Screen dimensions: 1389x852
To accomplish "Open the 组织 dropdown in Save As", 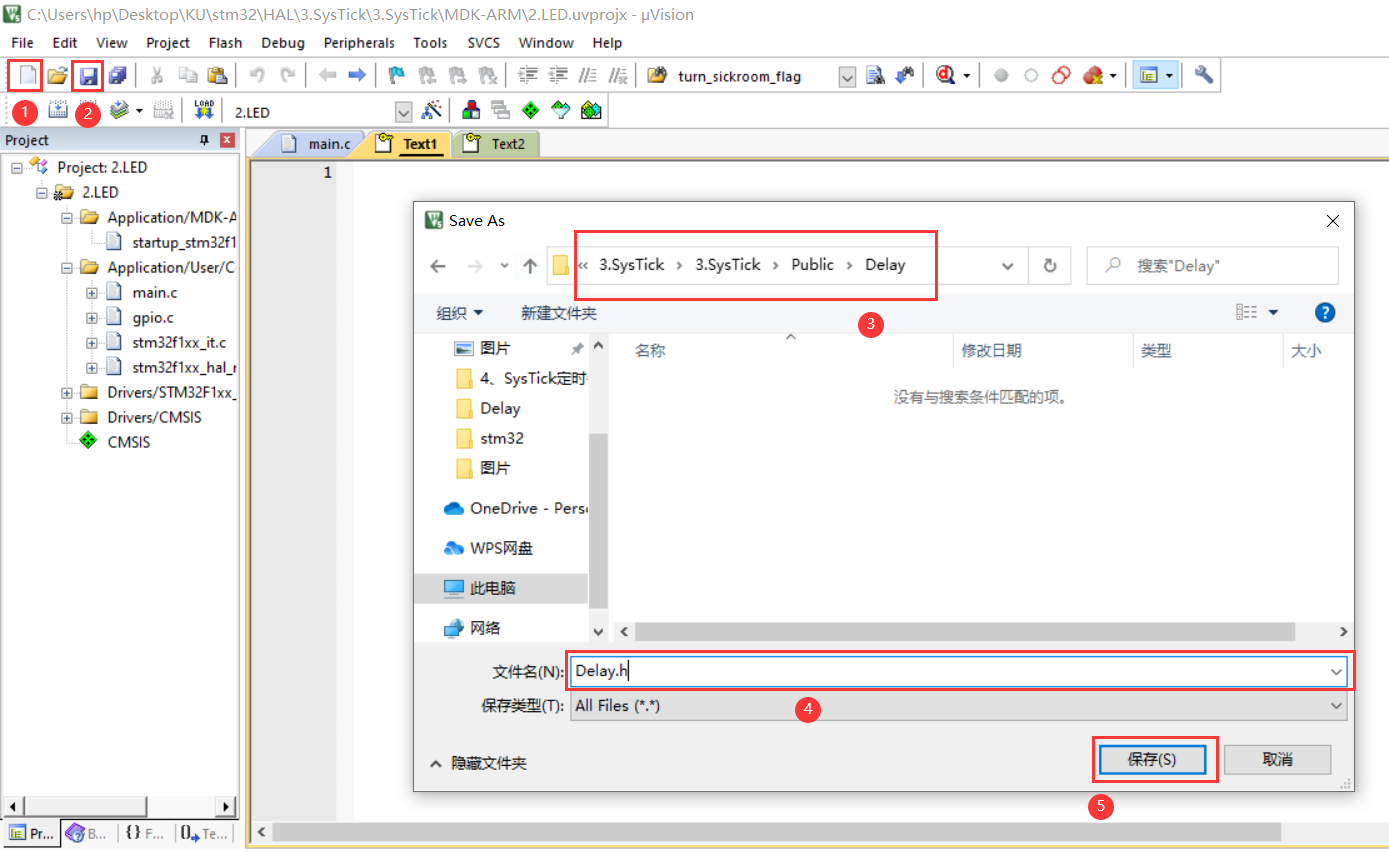I will tap(460, 313).
